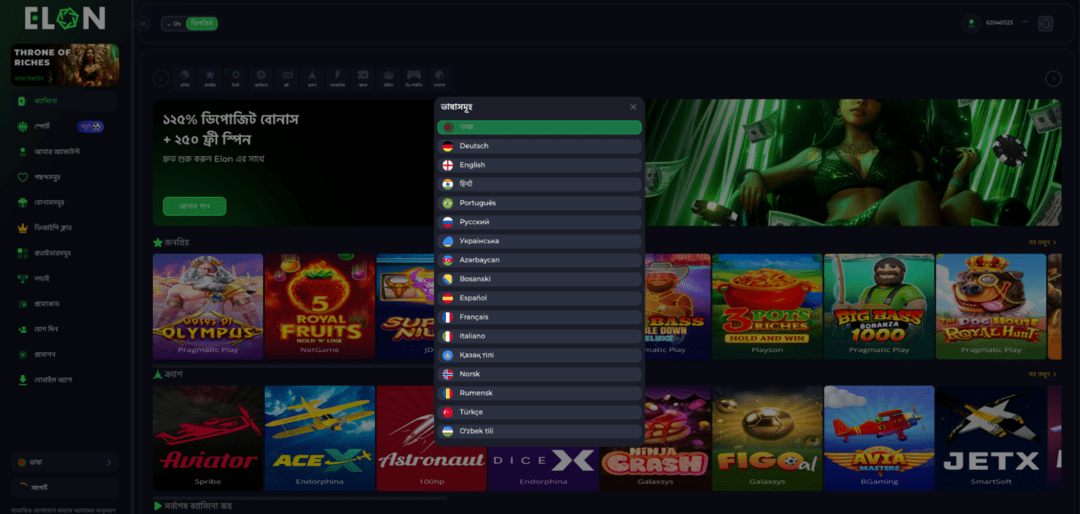Choose Українська from the language list
The image size is (1080, 514).
tap(539, 241)
